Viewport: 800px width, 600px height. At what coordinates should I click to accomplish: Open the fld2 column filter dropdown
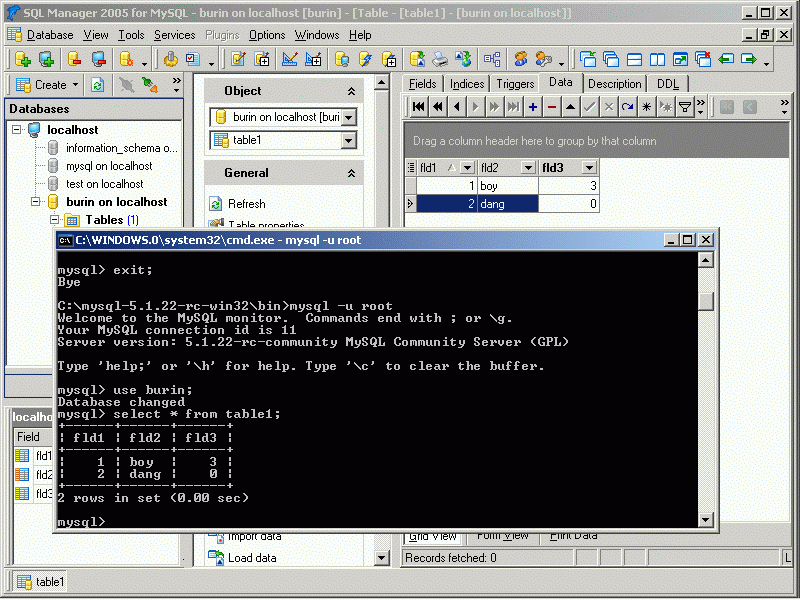[528, 167]
